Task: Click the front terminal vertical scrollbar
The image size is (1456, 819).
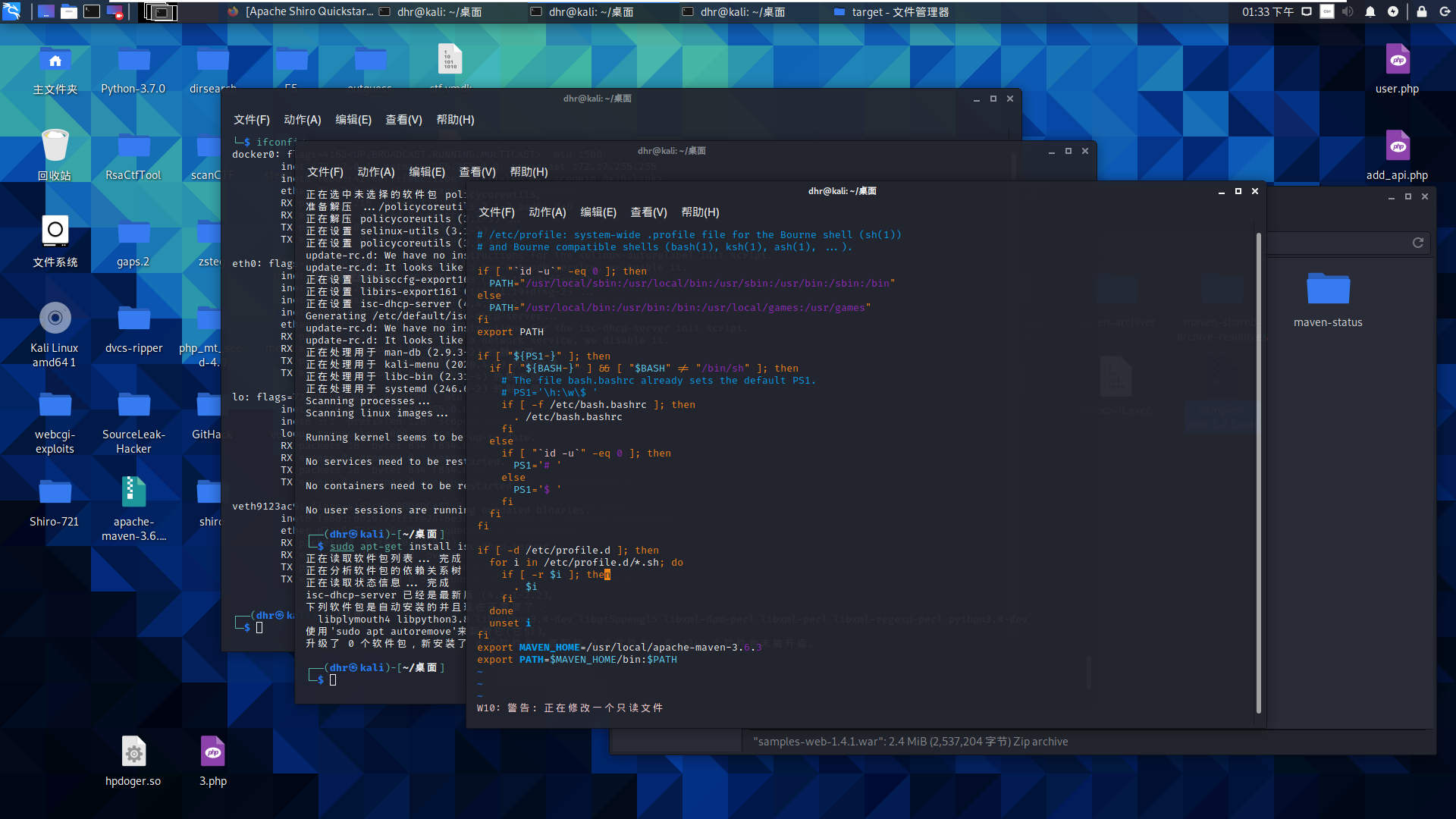Action: [x=1258, y=470]
